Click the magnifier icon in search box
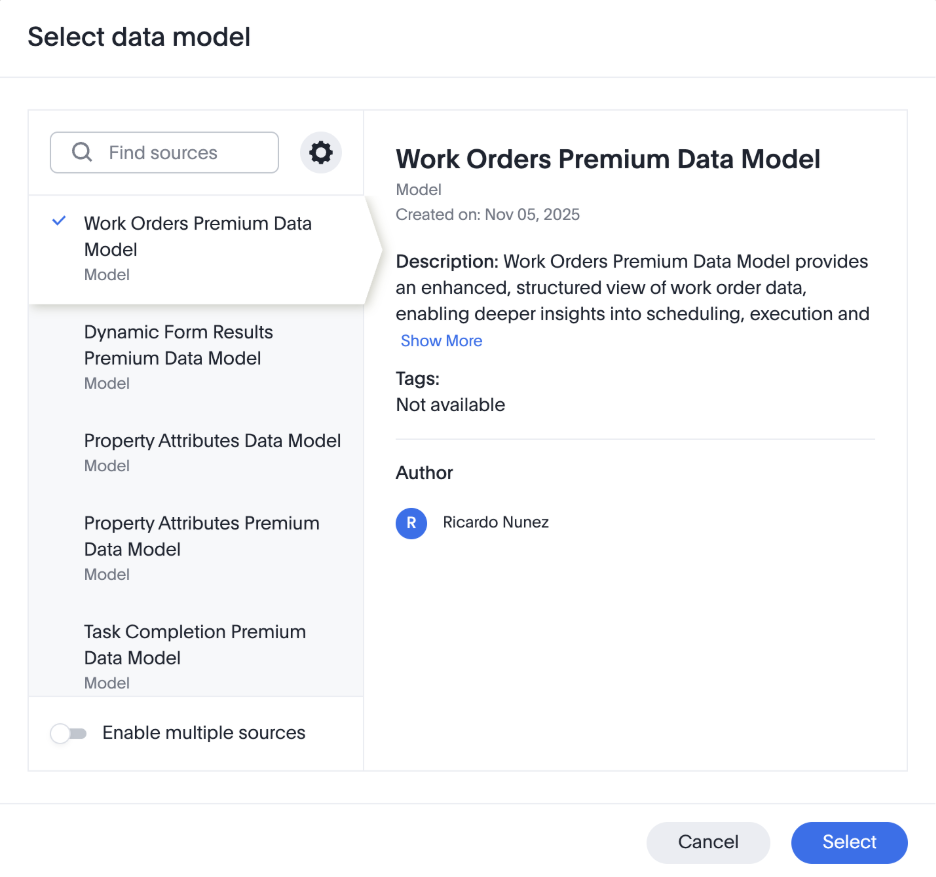Image resolution: width=936 pixels, height=877 pixels. 82,153
